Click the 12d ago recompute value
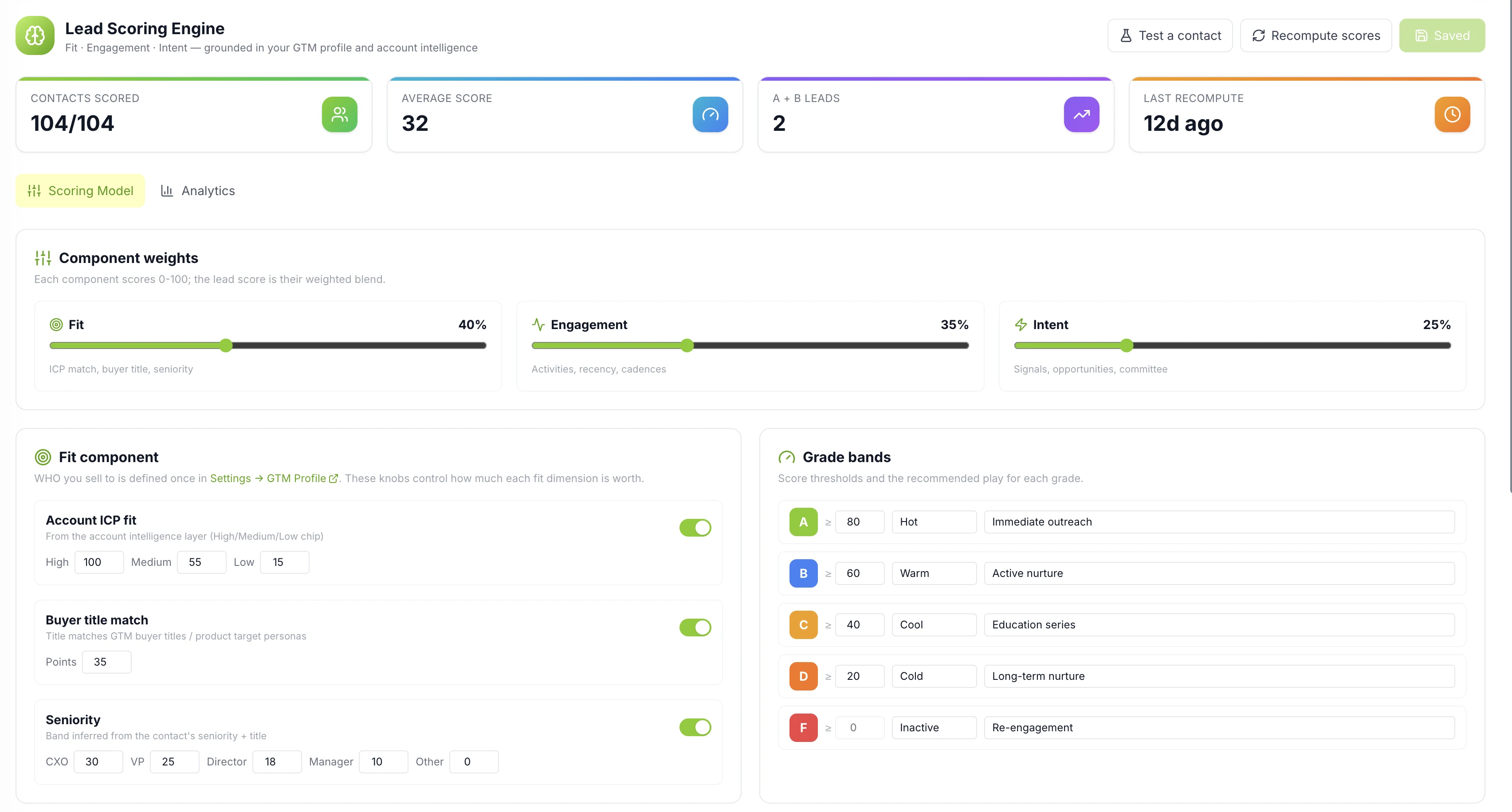The image size is (1512, 812). point(1183,123)
